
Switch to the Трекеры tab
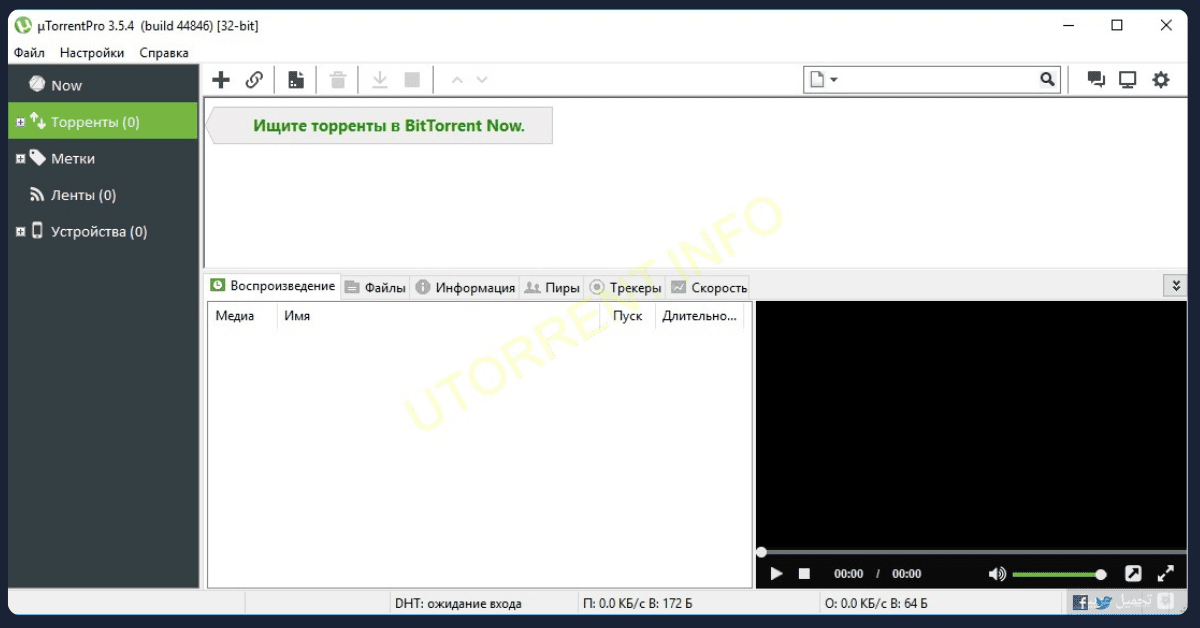(x=625, y=288)
